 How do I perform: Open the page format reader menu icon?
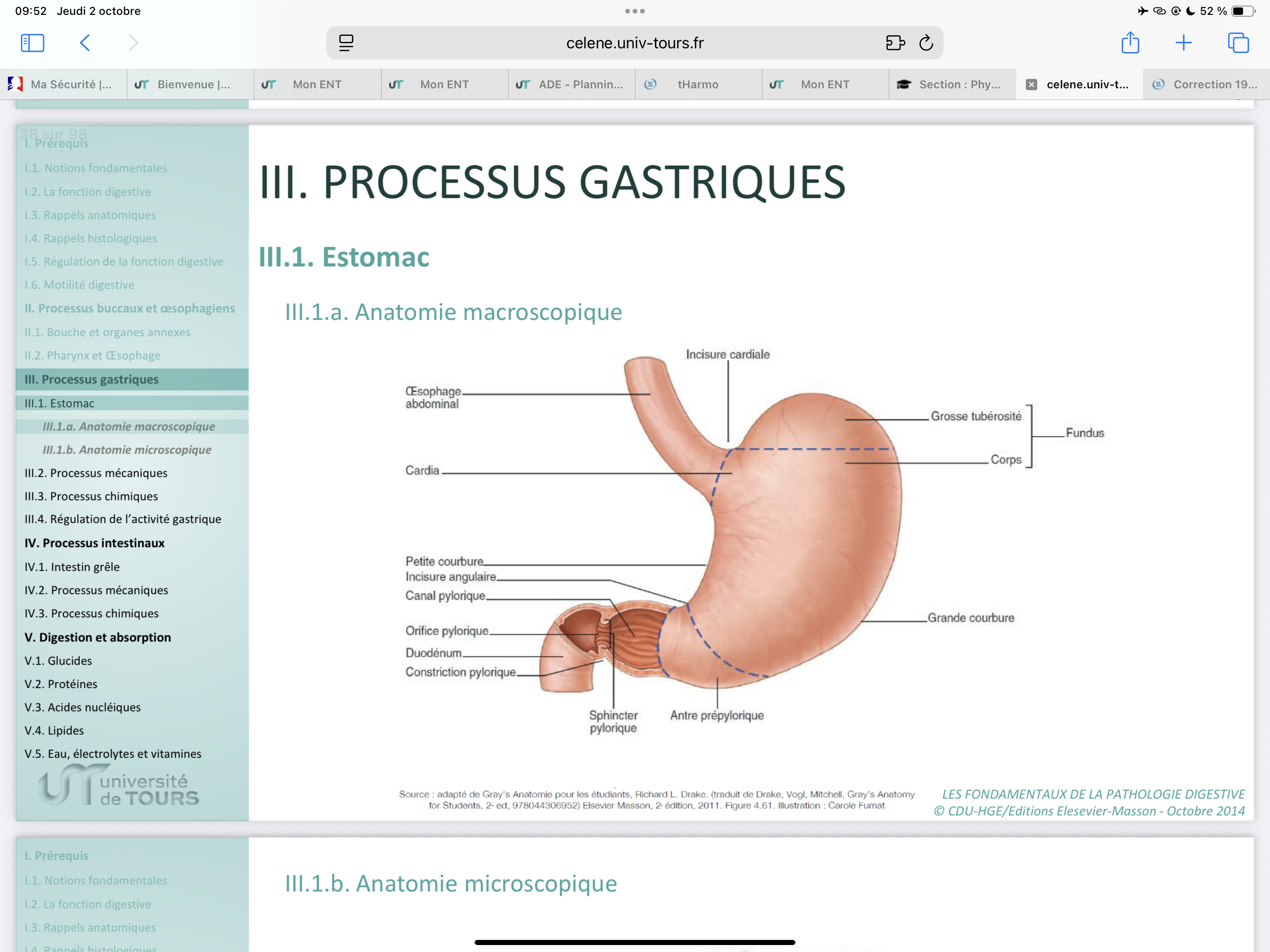346,43
